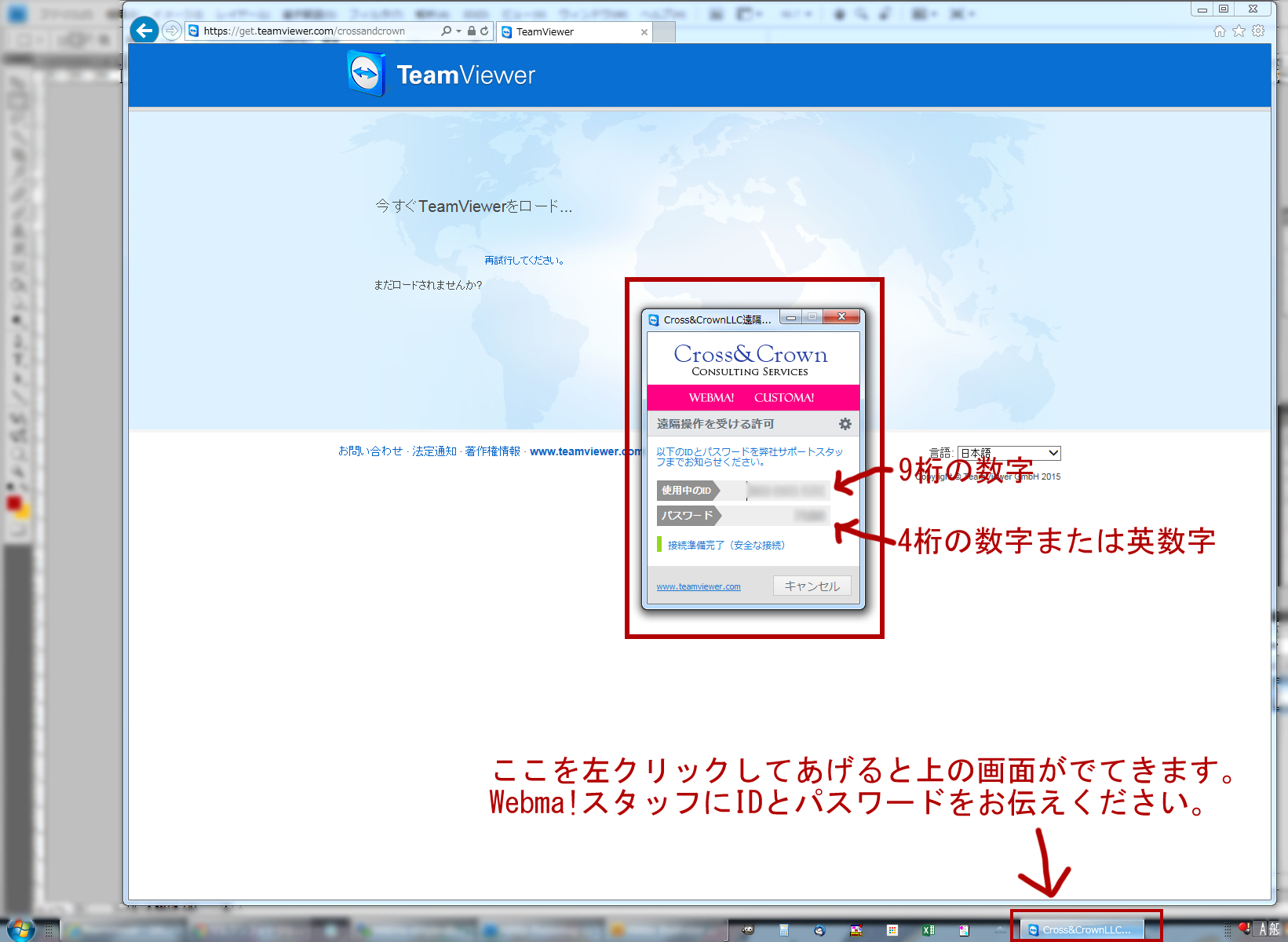
Task: Open Favorites with the star icon
Action: pos(1239,31)
